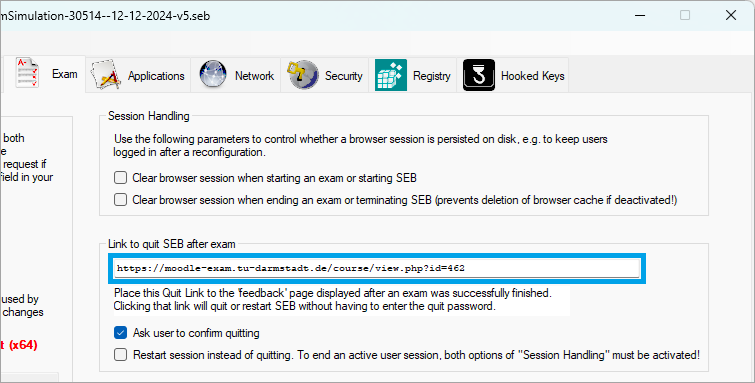Select the Hooked Keys tab label
This screenshot has height=383, width=755.
click(533, 76)
